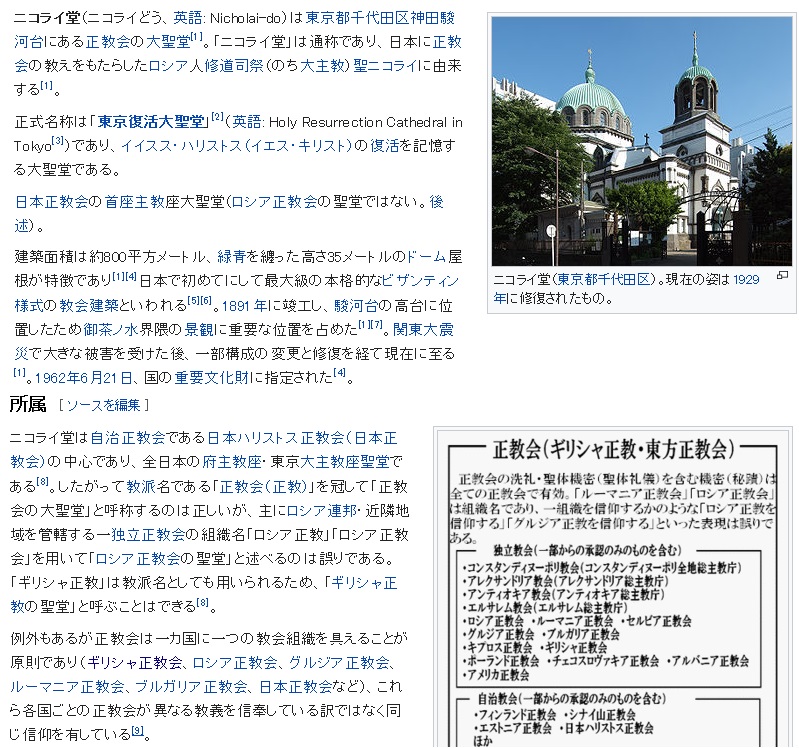Open the 関東大震 link
The width and height of the screenshot is (799, 748).
pos(423,329)
